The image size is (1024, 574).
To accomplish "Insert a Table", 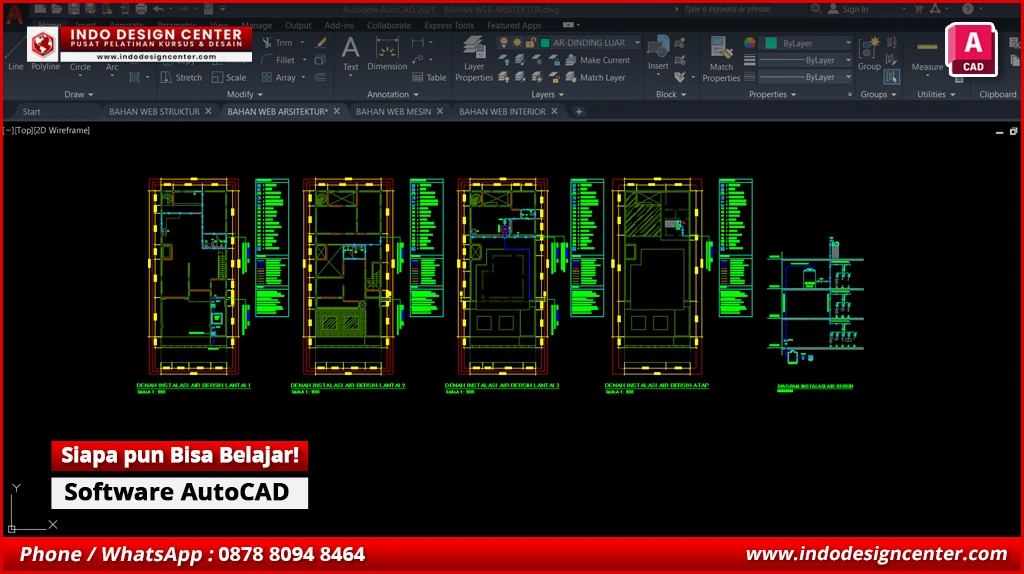I will coord(429,77).
